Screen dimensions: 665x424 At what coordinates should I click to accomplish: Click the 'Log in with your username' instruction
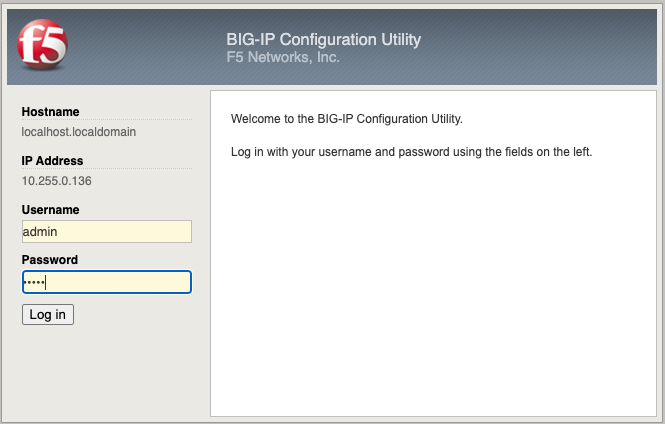tap(411, 152)
